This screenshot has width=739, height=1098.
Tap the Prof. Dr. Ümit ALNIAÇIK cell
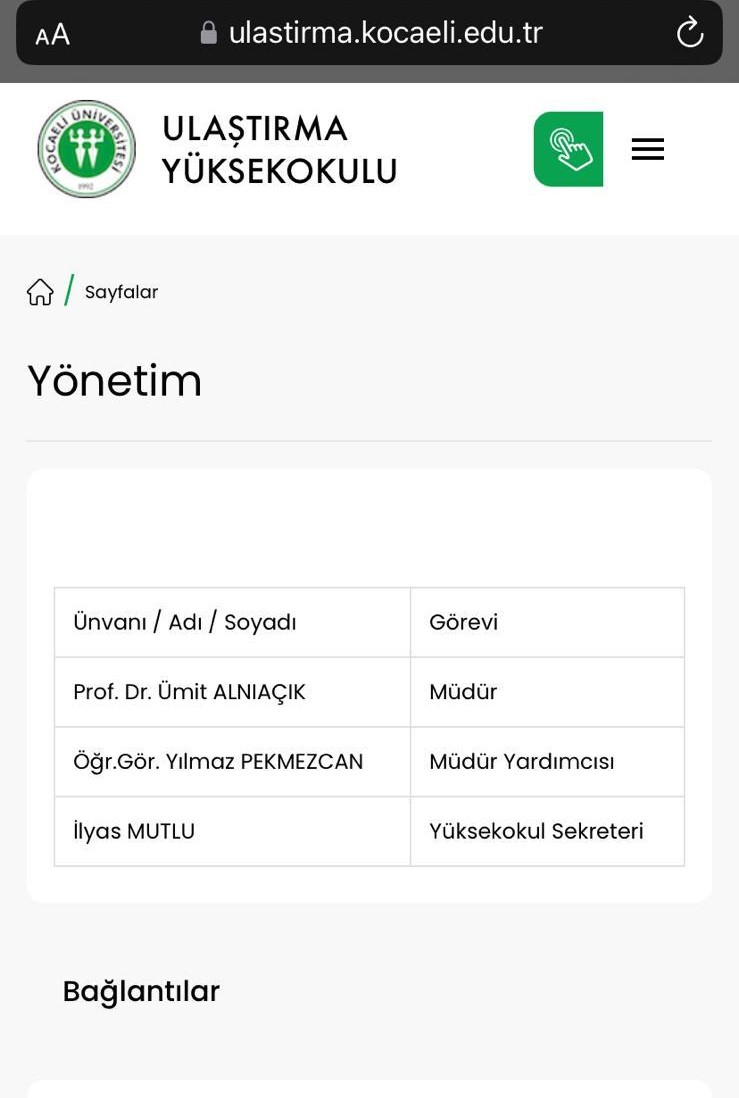189,692
